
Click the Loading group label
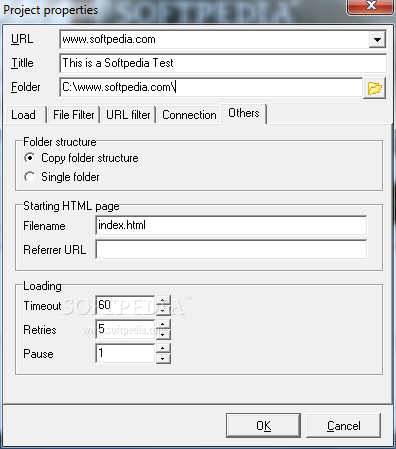point(42,286)
